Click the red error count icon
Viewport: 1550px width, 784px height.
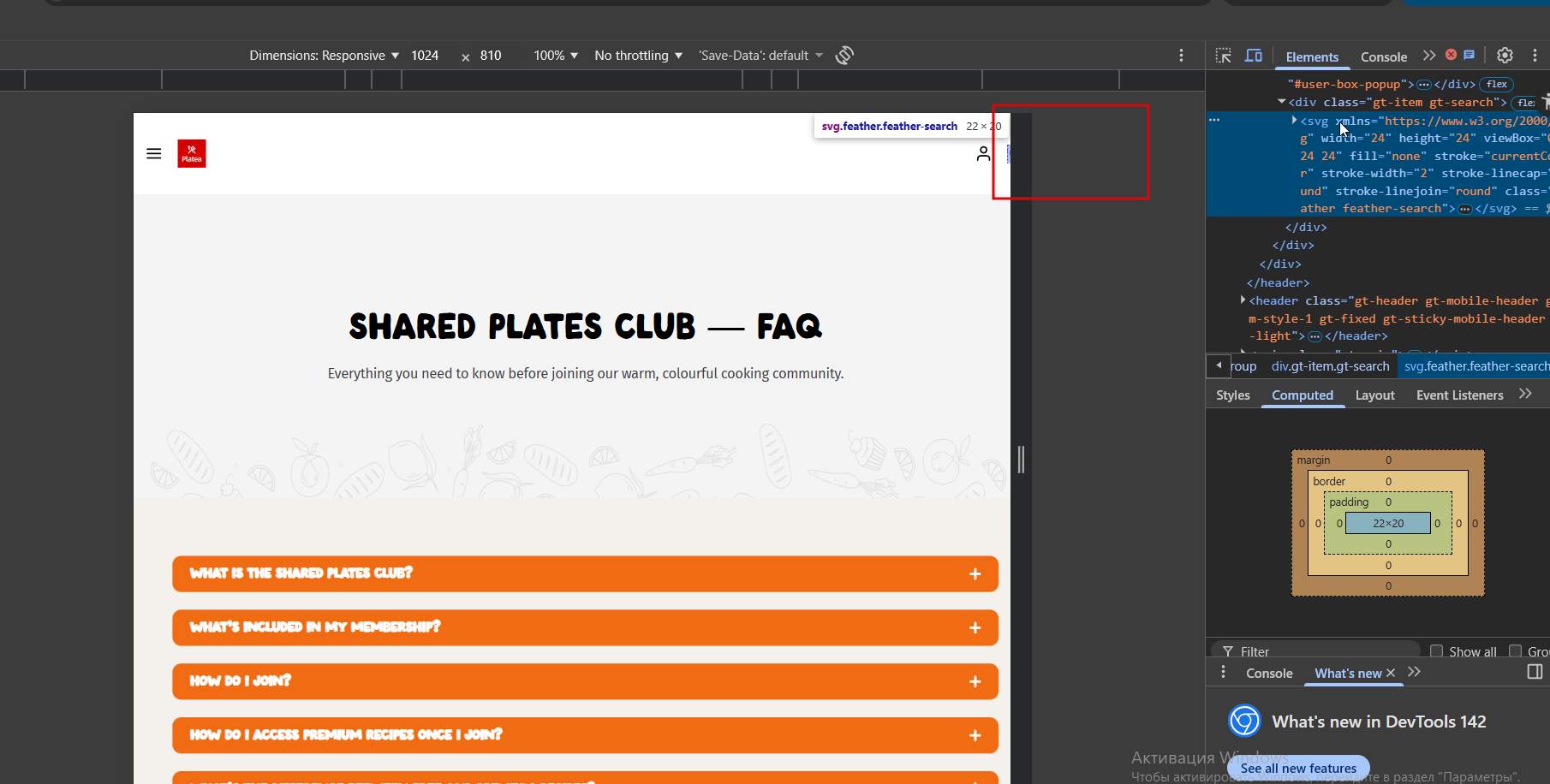pos(1451,55)
